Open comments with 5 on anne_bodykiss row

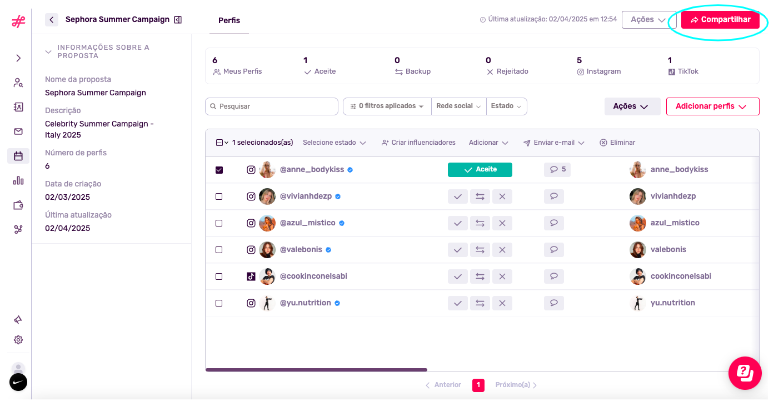tap(558, 170)
